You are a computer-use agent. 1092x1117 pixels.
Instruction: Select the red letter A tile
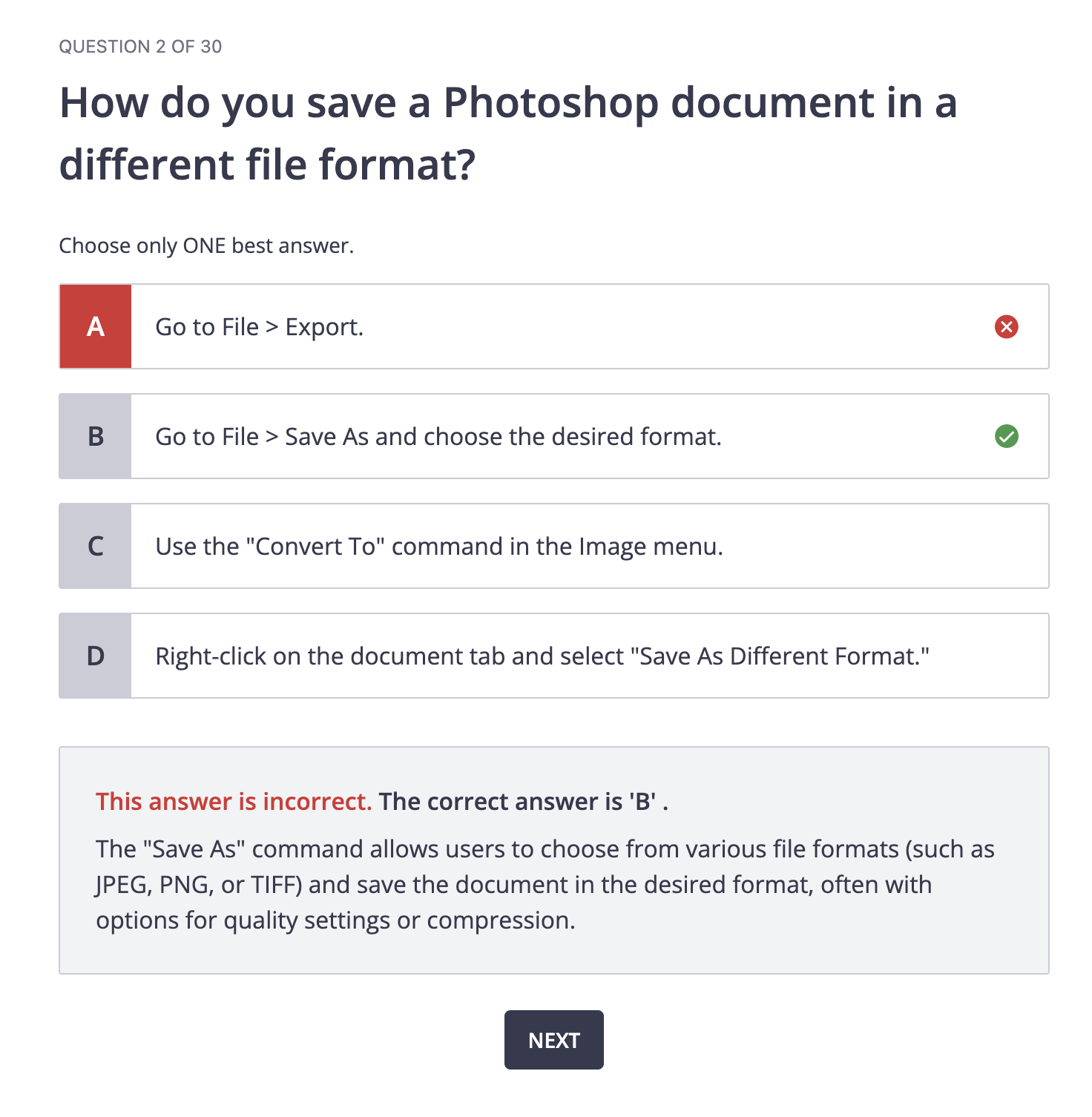pos(96,326)
